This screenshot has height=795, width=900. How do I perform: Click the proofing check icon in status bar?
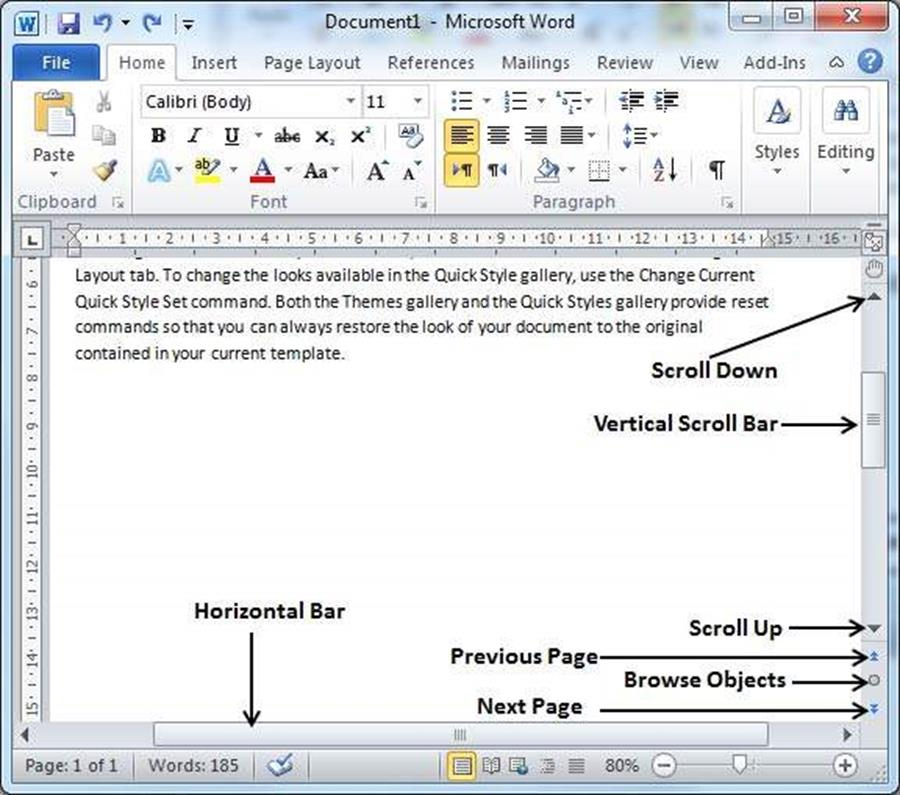click(x=281, y=765)
